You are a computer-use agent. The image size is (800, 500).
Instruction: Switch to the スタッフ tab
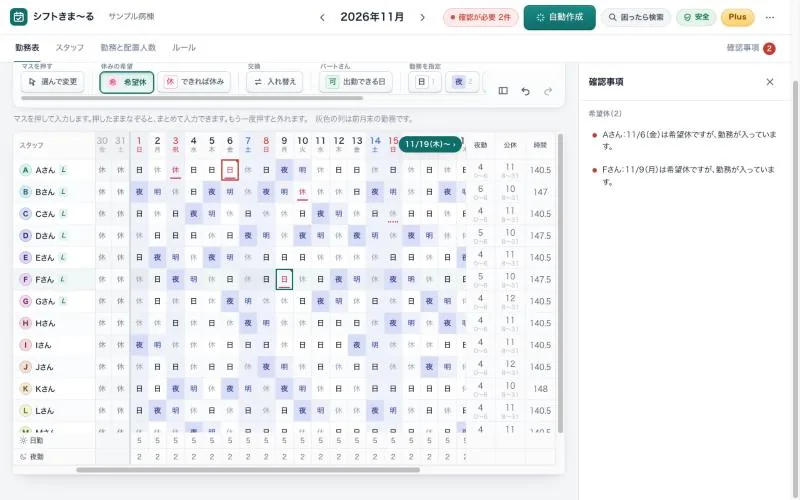pos(69,48)
